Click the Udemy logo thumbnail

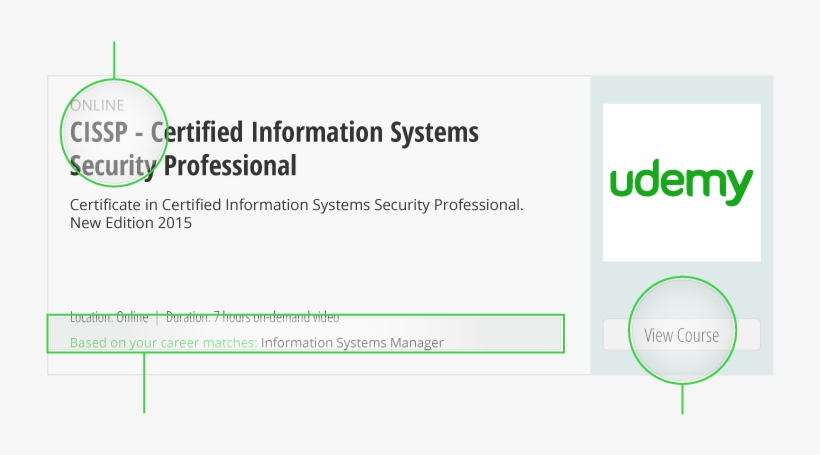(681, 183)
